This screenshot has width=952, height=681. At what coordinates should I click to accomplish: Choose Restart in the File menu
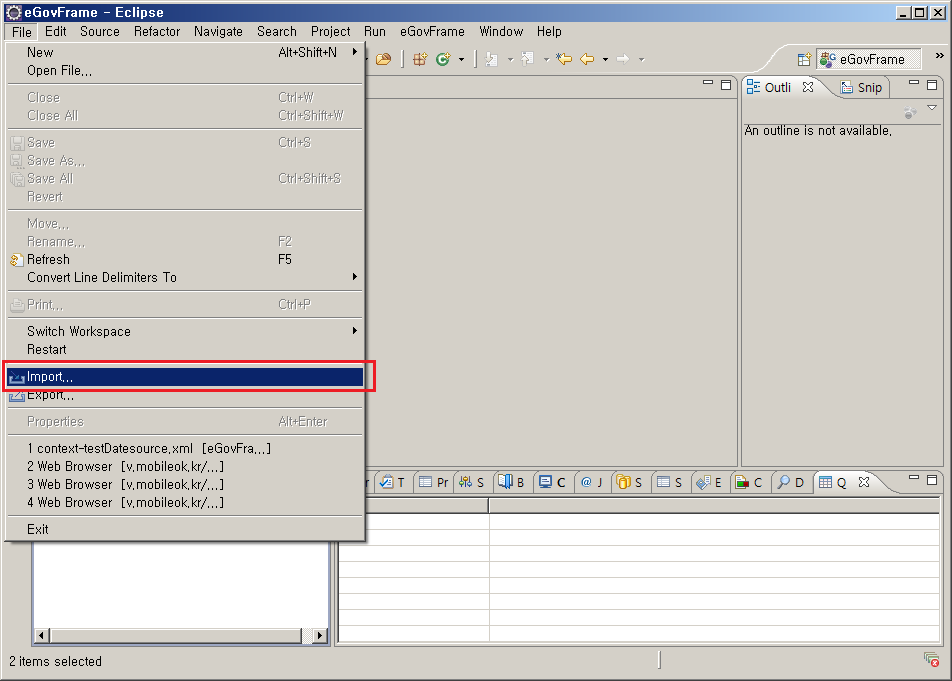point(47,349)
